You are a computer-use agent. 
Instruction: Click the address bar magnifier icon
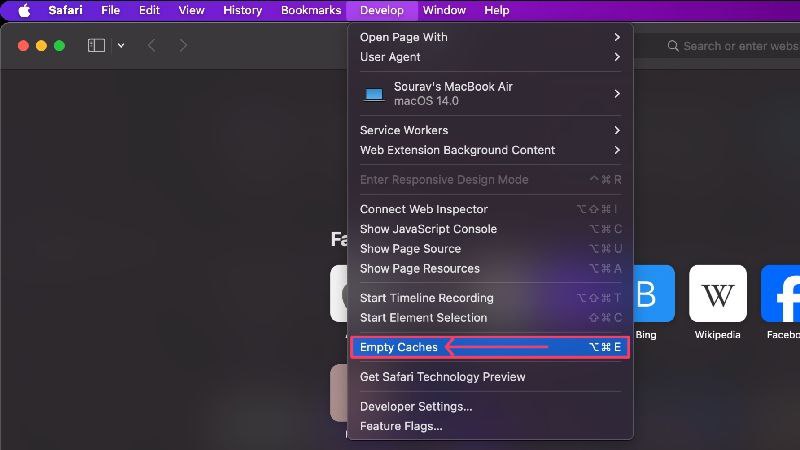[673, 46]
